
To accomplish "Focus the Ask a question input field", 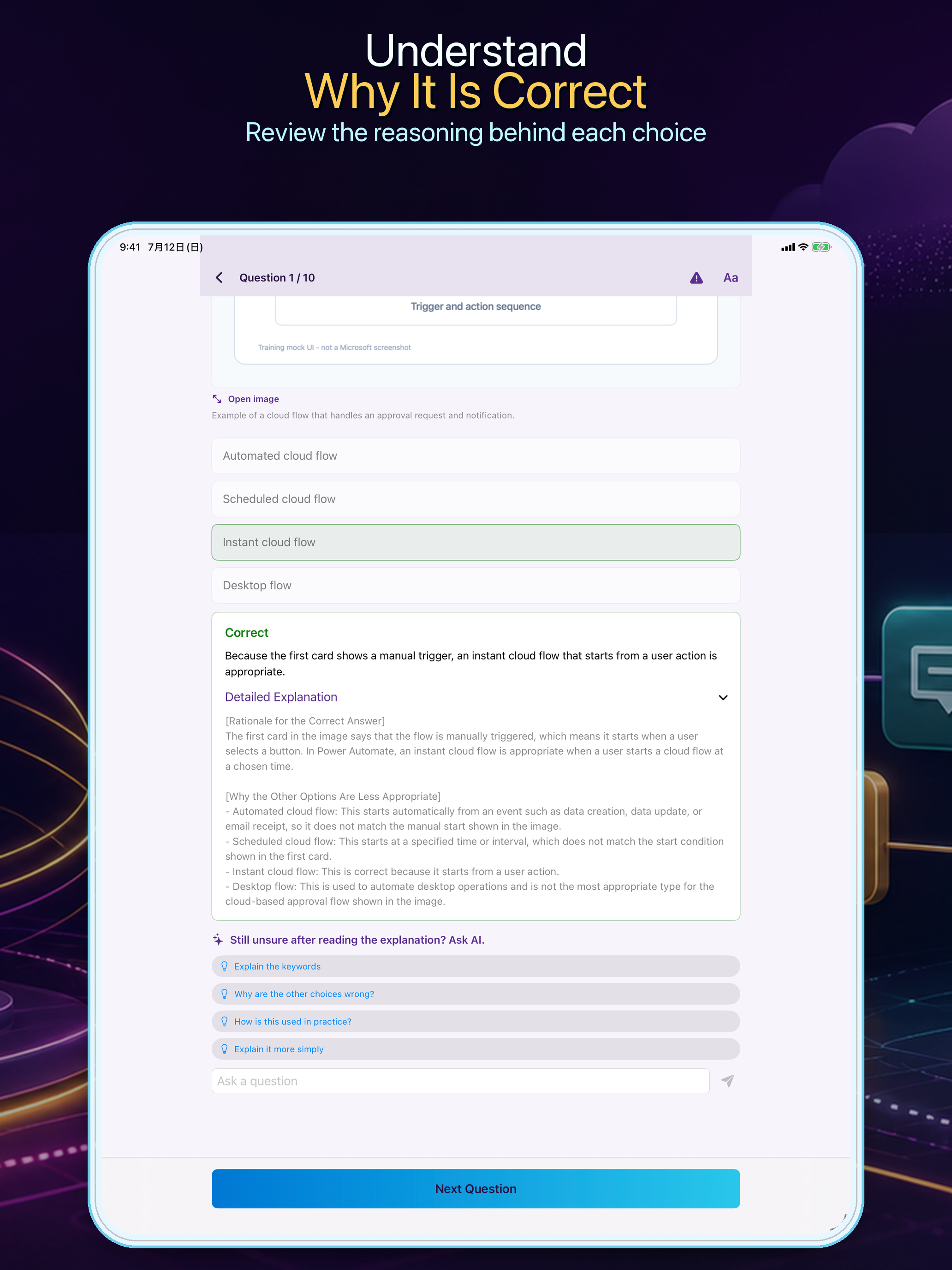I will (x=460, y=1081).
